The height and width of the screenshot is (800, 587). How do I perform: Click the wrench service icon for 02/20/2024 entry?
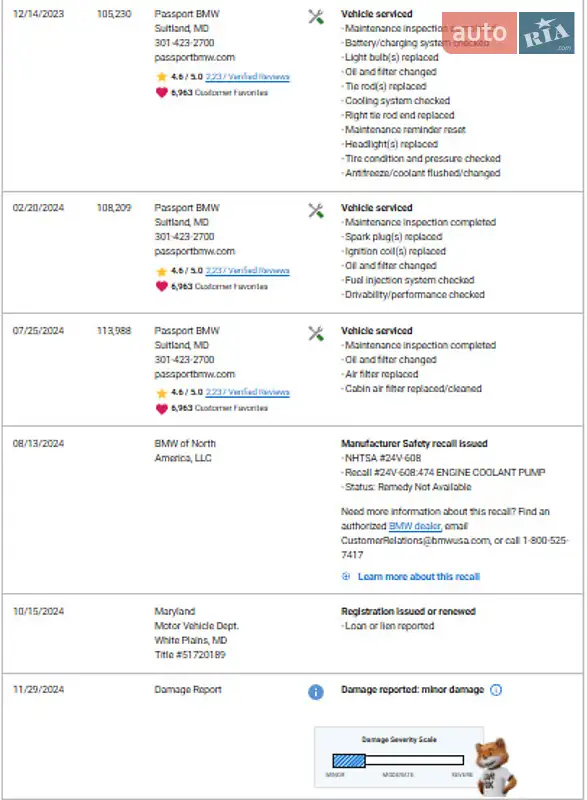point(316,211)
